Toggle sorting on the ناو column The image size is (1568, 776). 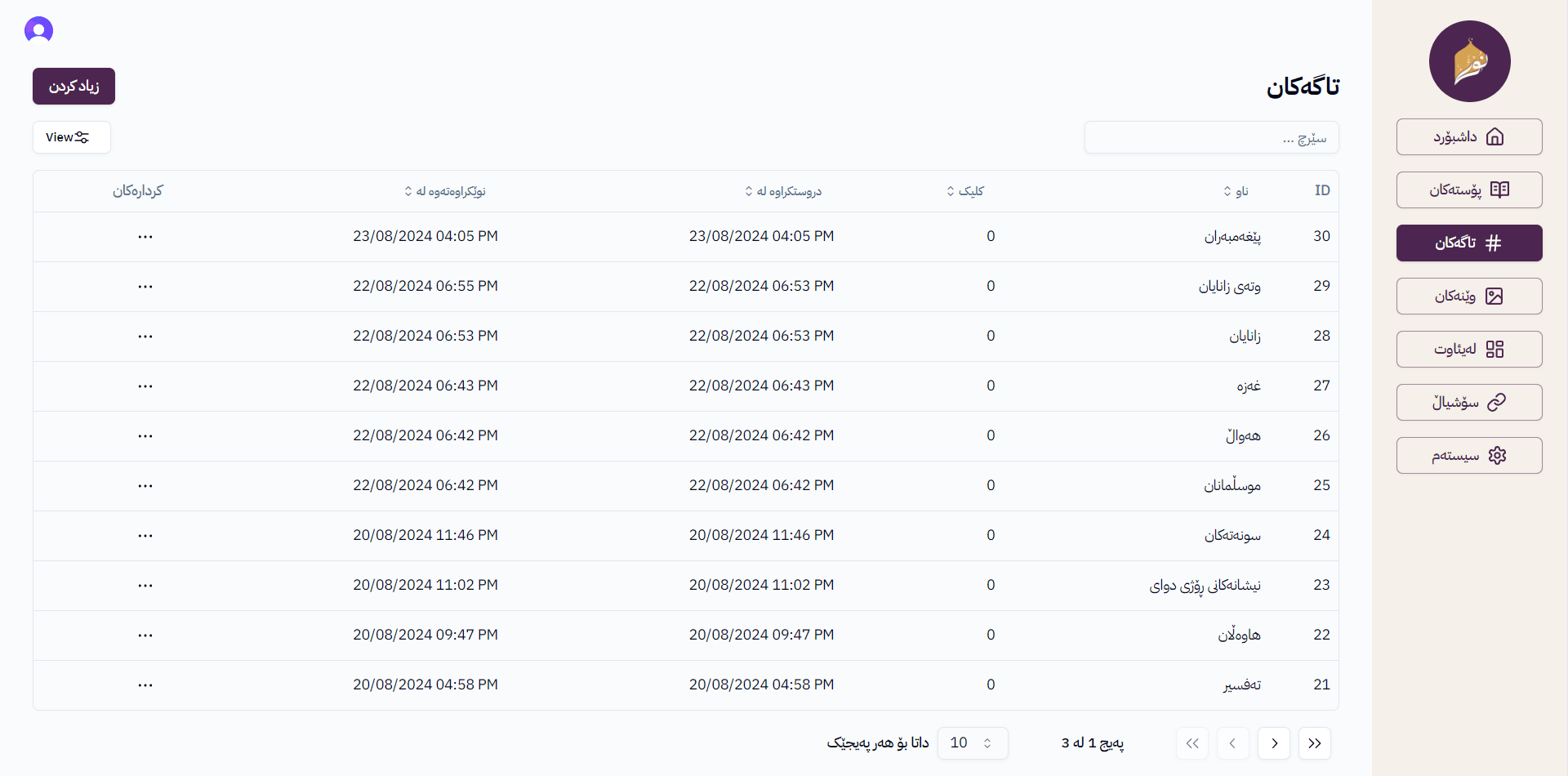(1227, 190)
